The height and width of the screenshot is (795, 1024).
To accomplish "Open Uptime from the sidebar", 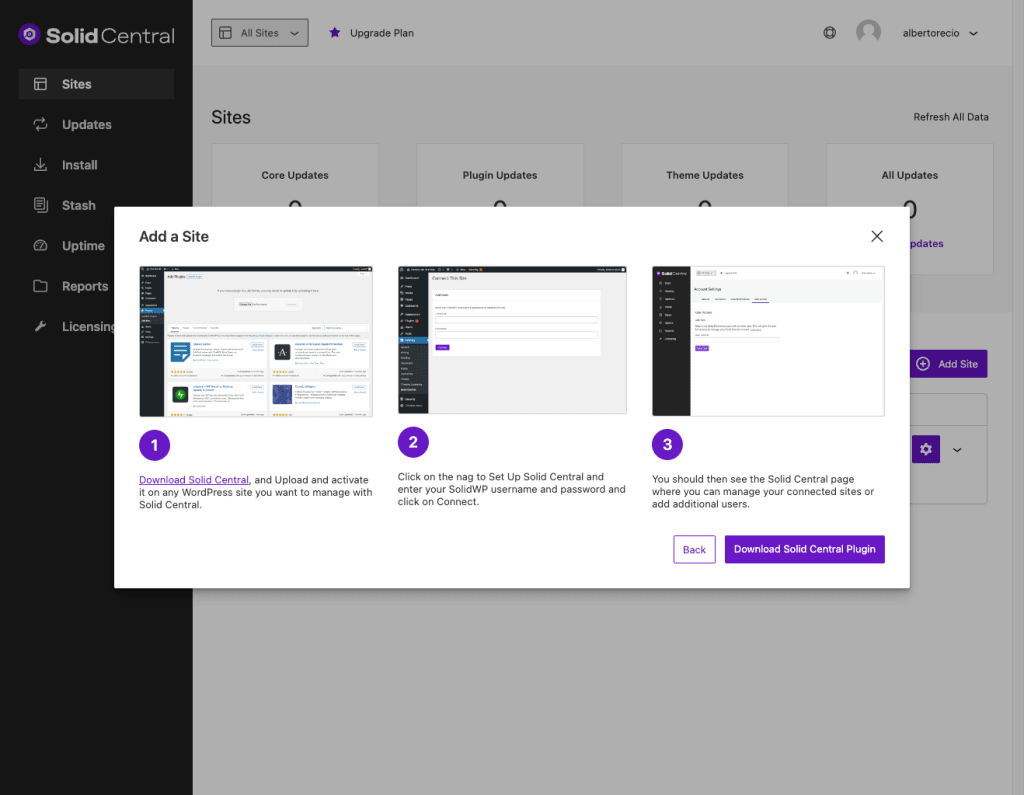I will click(x=83, y=246).
